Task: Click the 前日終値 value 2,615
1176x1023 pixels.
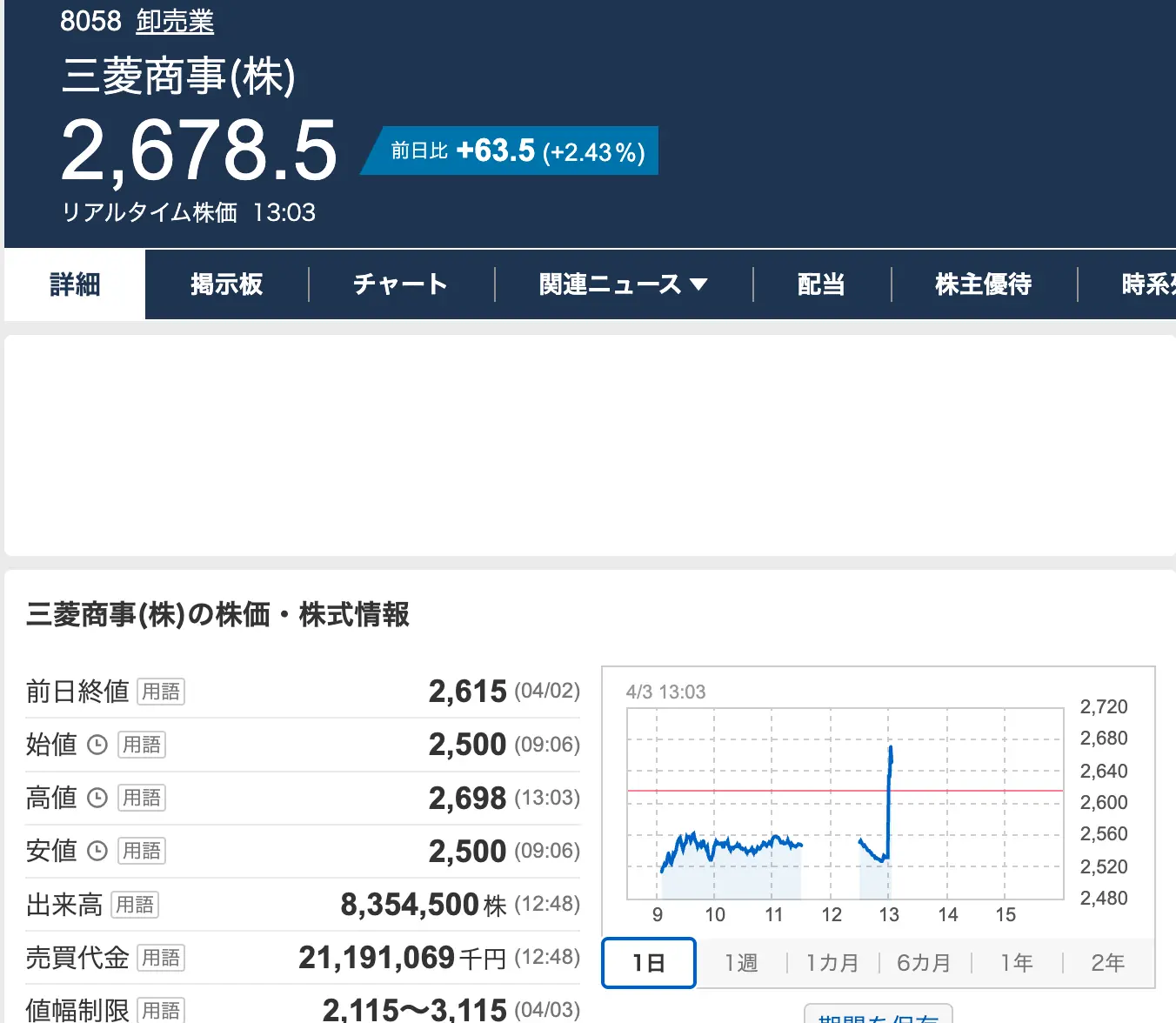Action: click(x=467, y=692)
